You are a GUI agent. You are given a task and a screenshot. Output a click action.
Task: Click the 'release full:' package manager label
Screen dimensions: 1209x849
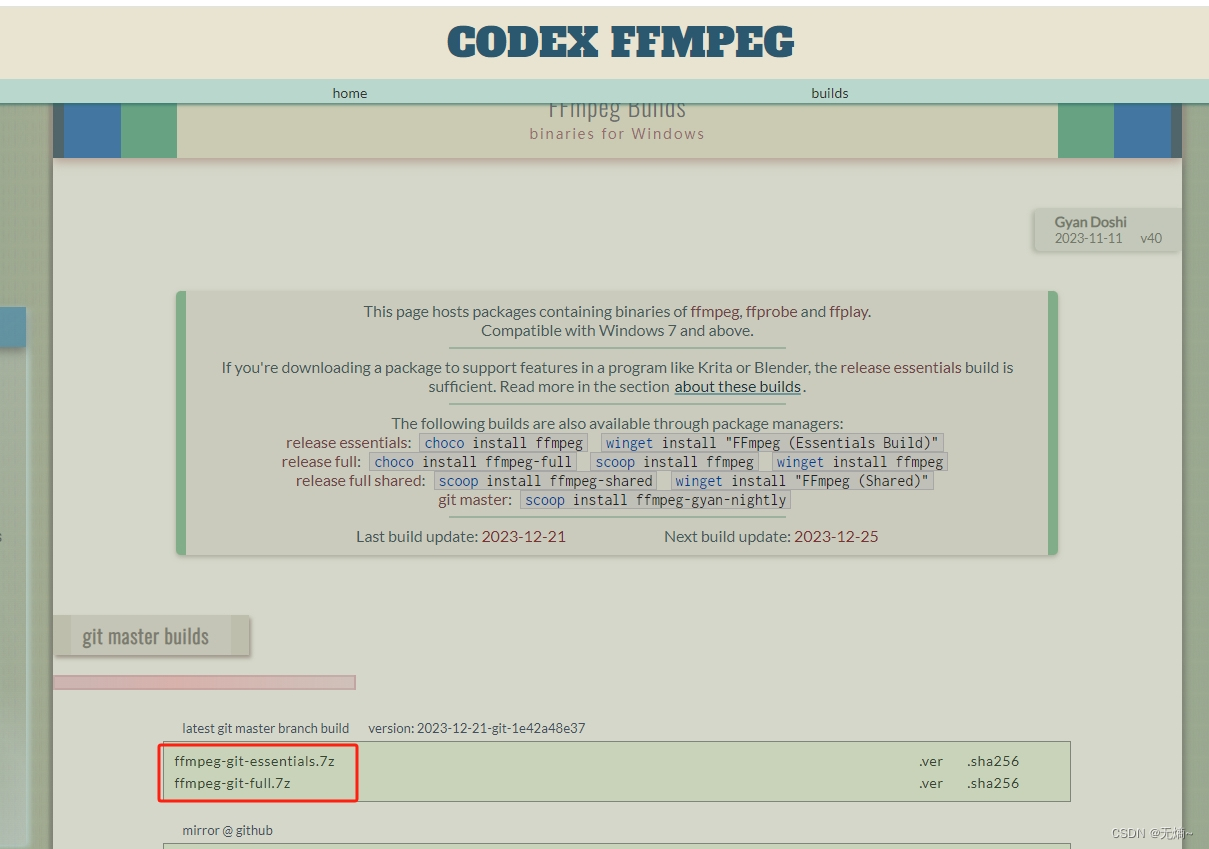pyautogui.click(x=322, y=462)
